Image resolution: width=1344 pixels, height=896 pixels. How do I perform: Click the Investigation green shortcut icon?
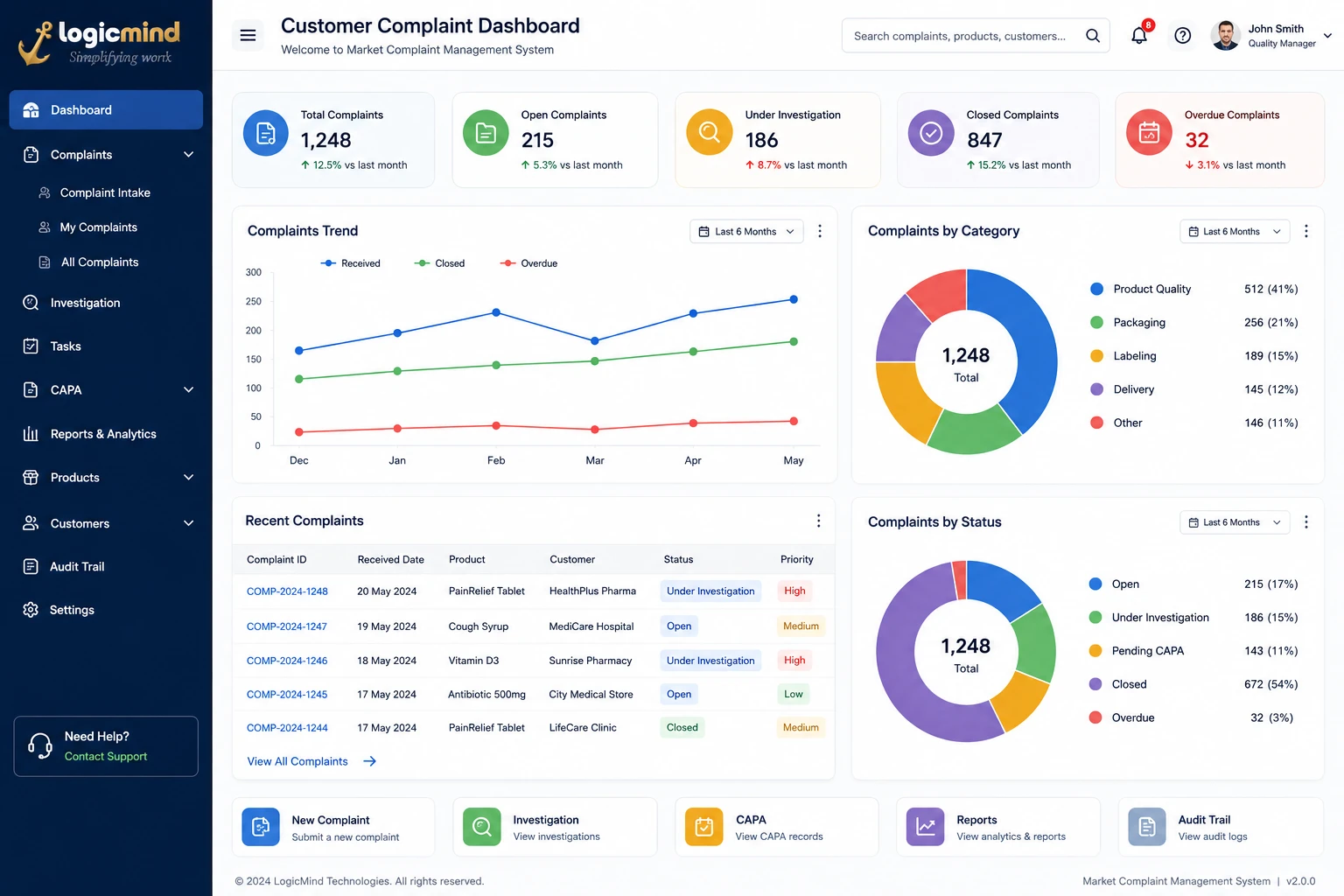click(x=482, y=827)
